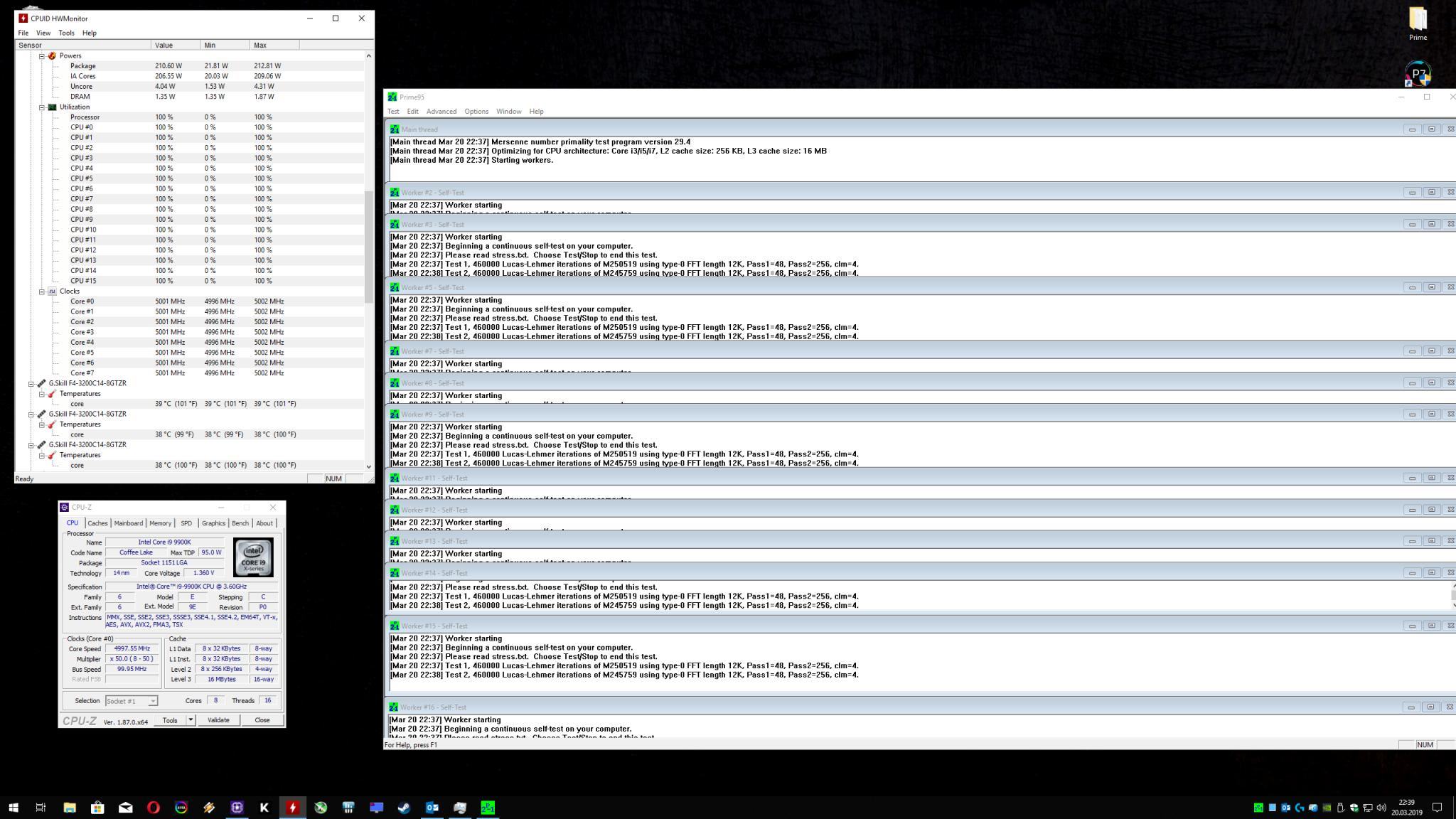The height and width of the screenshot is (819, 1456).
Task: Click the Close button in CPU-Z
Action: [262, 720]
